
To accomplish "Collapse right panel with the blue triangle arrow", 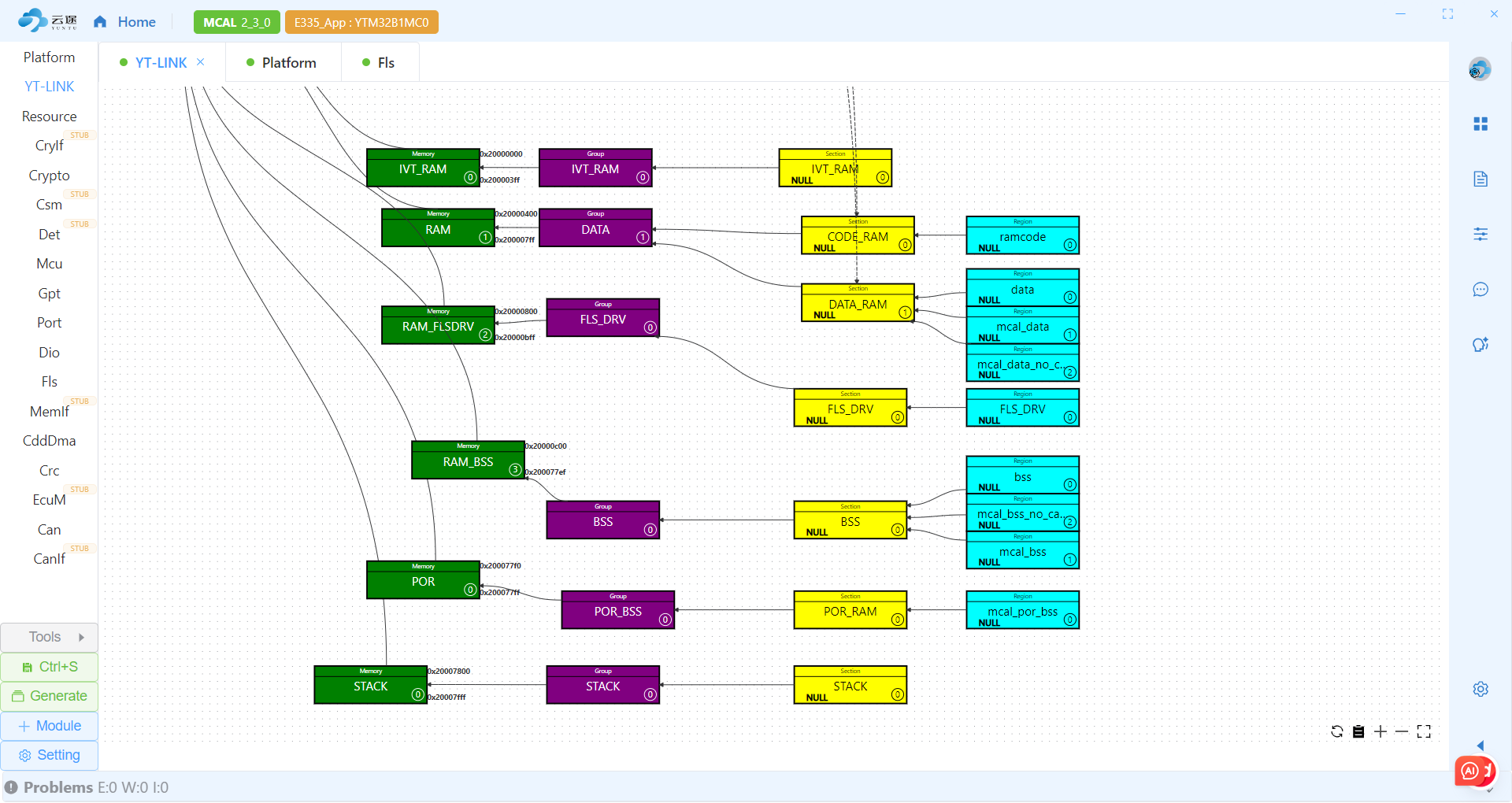I will click(1480, 746).
